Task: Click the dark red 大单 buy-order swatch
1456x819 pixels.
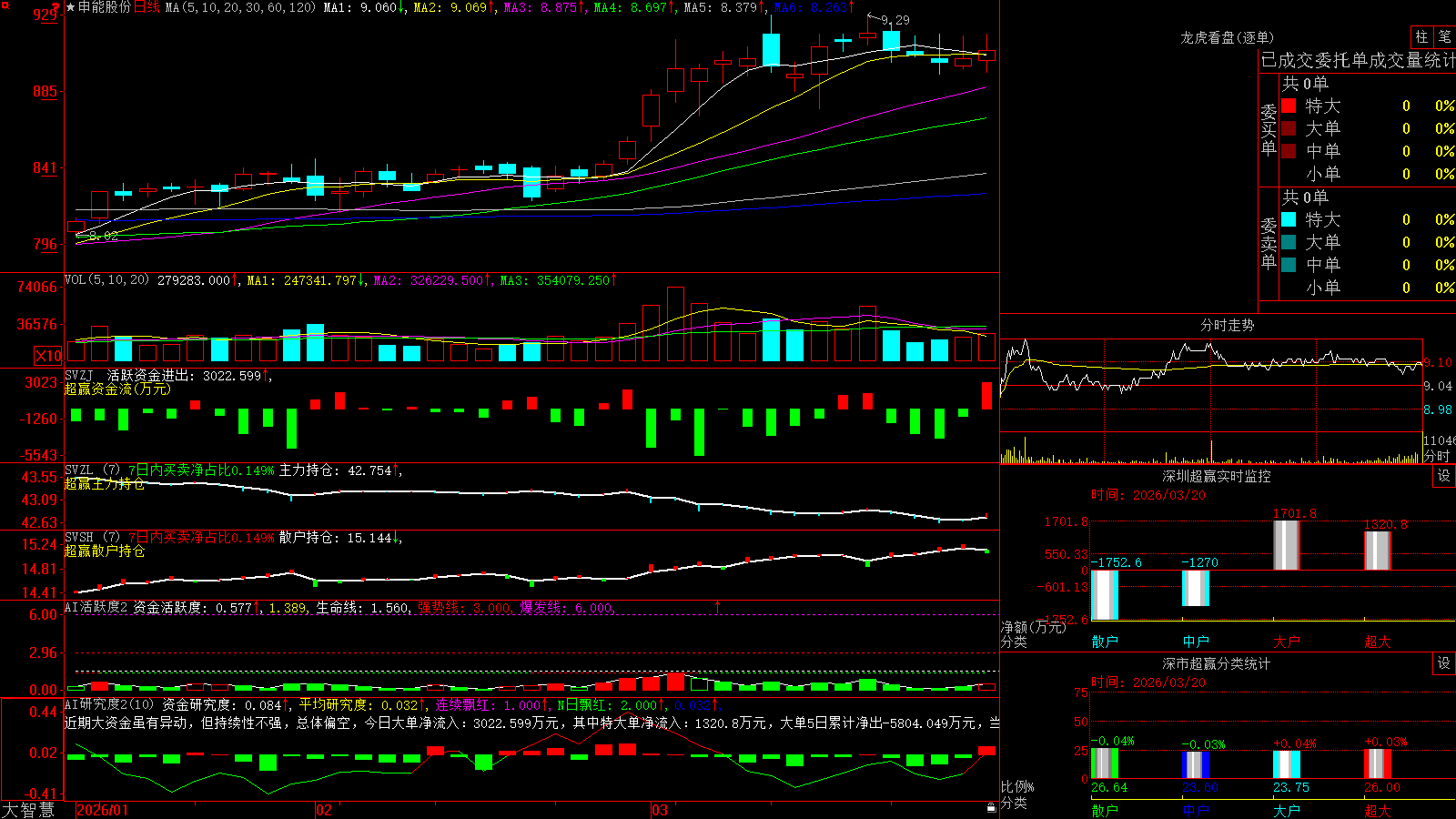Action: (x=1289, y=128)
